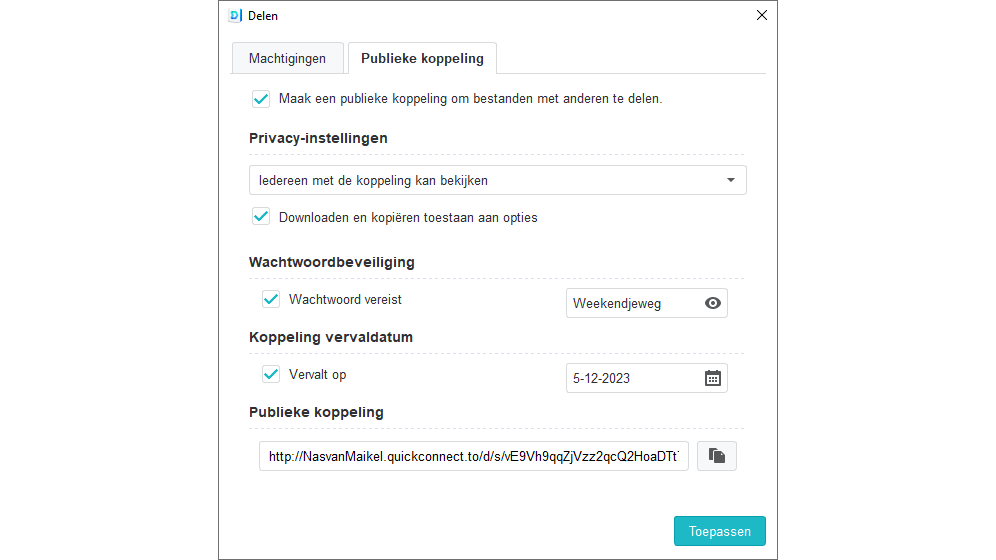Click the 'Vervalt op' label text
Screen dimensions: 996x560
click(x=317, y=374)
